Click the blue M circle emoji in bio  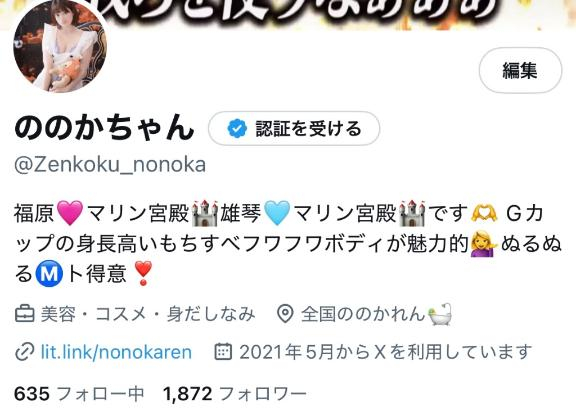[x=49, y=273]
